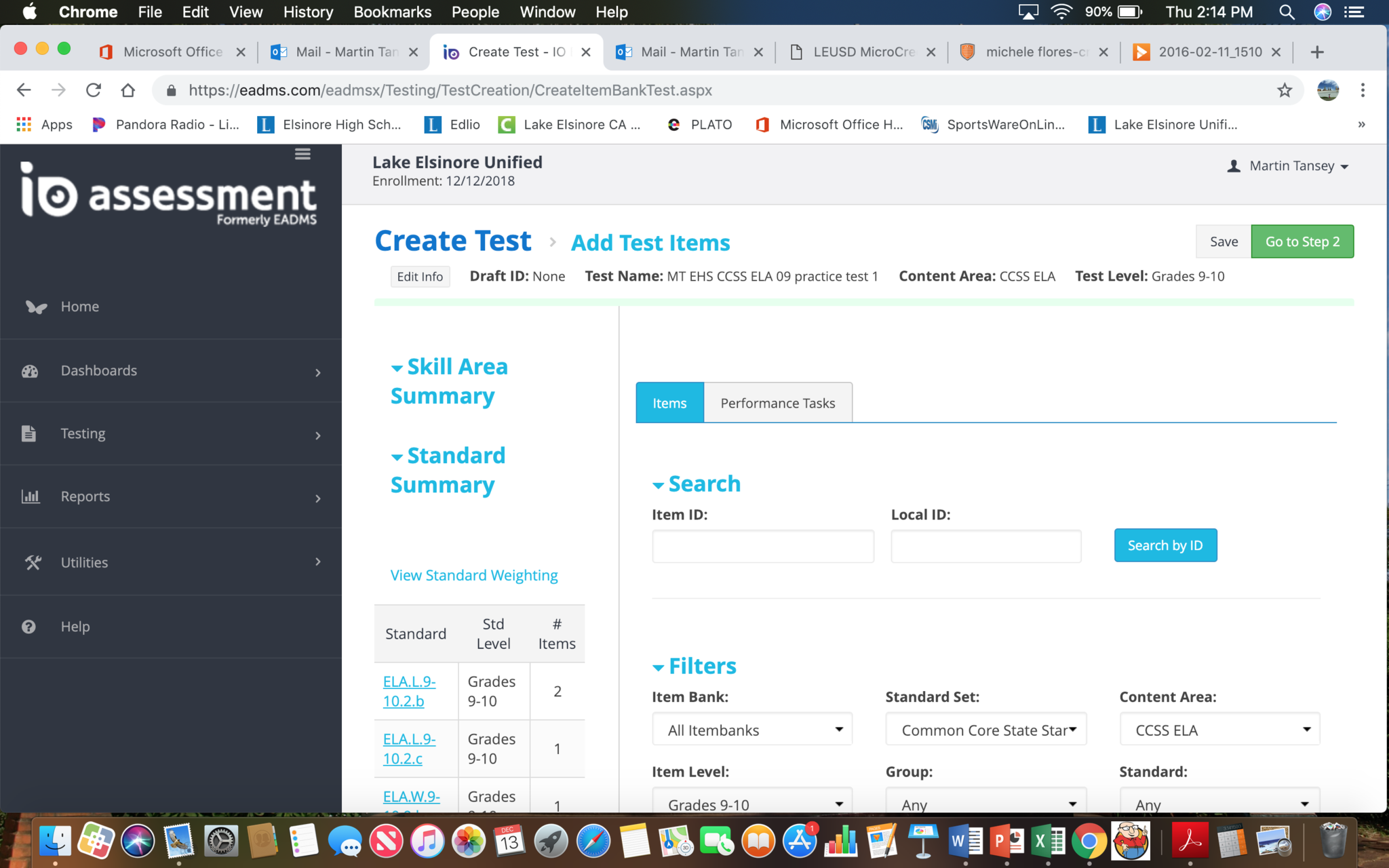This screenshot has width=1389, height=868.
Task: Click the Testing document icon
Action: [28, 433]
